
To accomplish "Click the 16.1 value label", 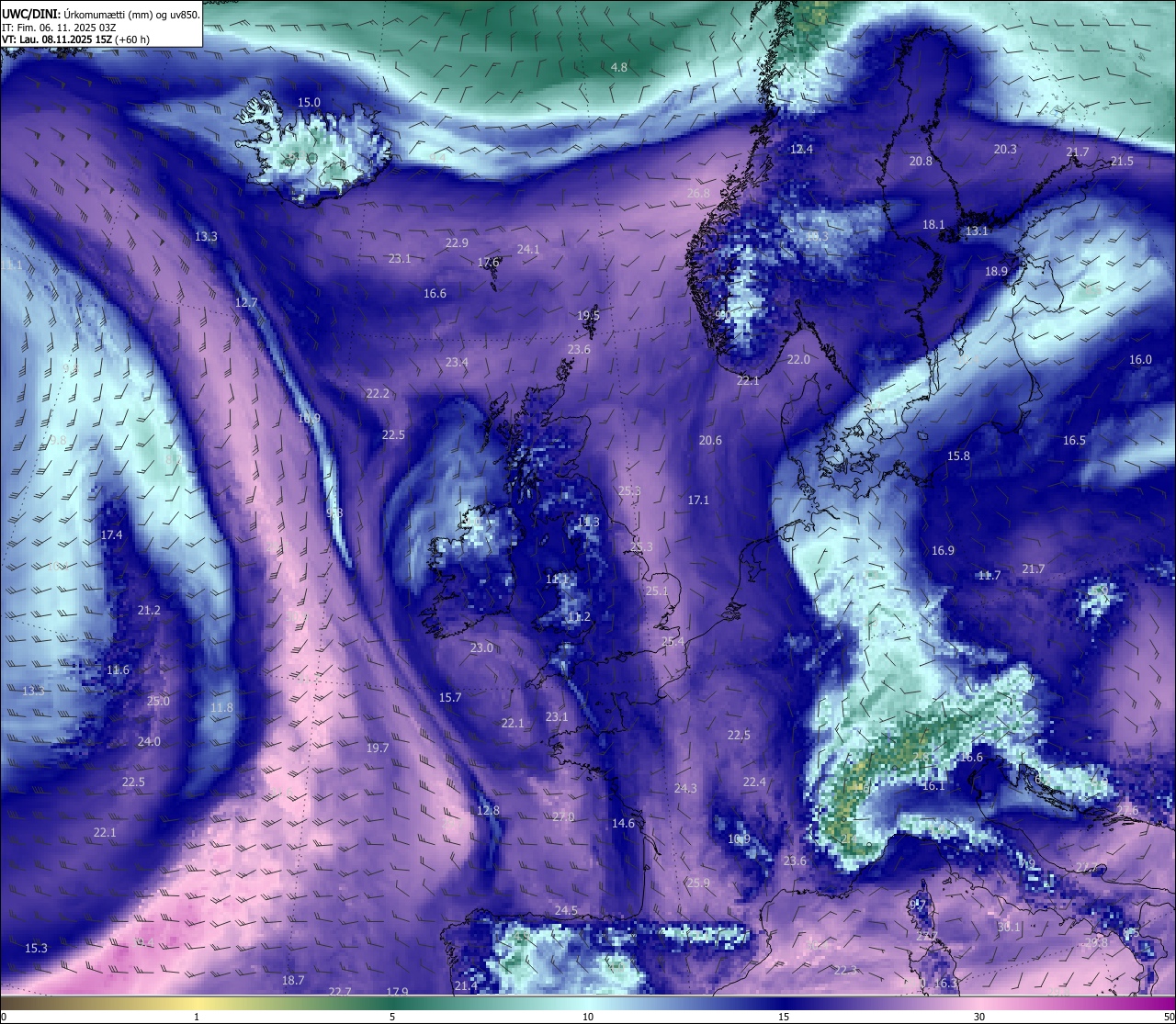I will tap(933, 785).
